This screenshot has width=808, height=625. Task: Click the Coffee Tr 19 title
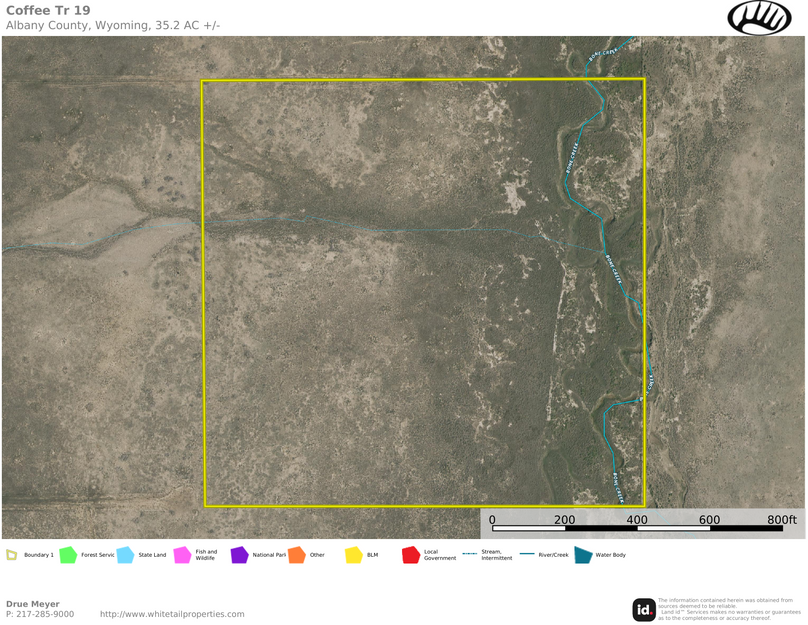47,10
